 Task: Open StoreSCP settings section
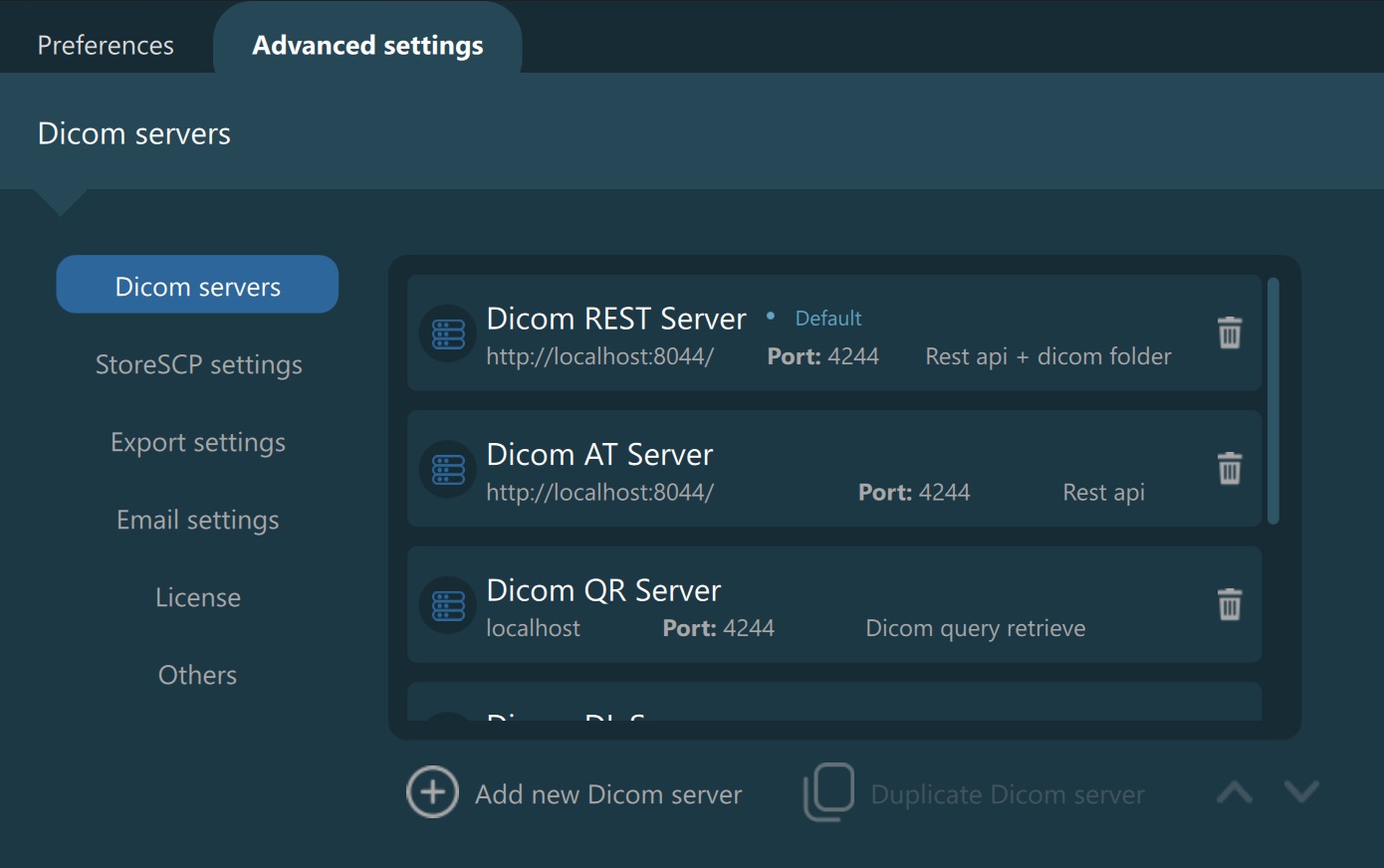(x=198, y=364)
